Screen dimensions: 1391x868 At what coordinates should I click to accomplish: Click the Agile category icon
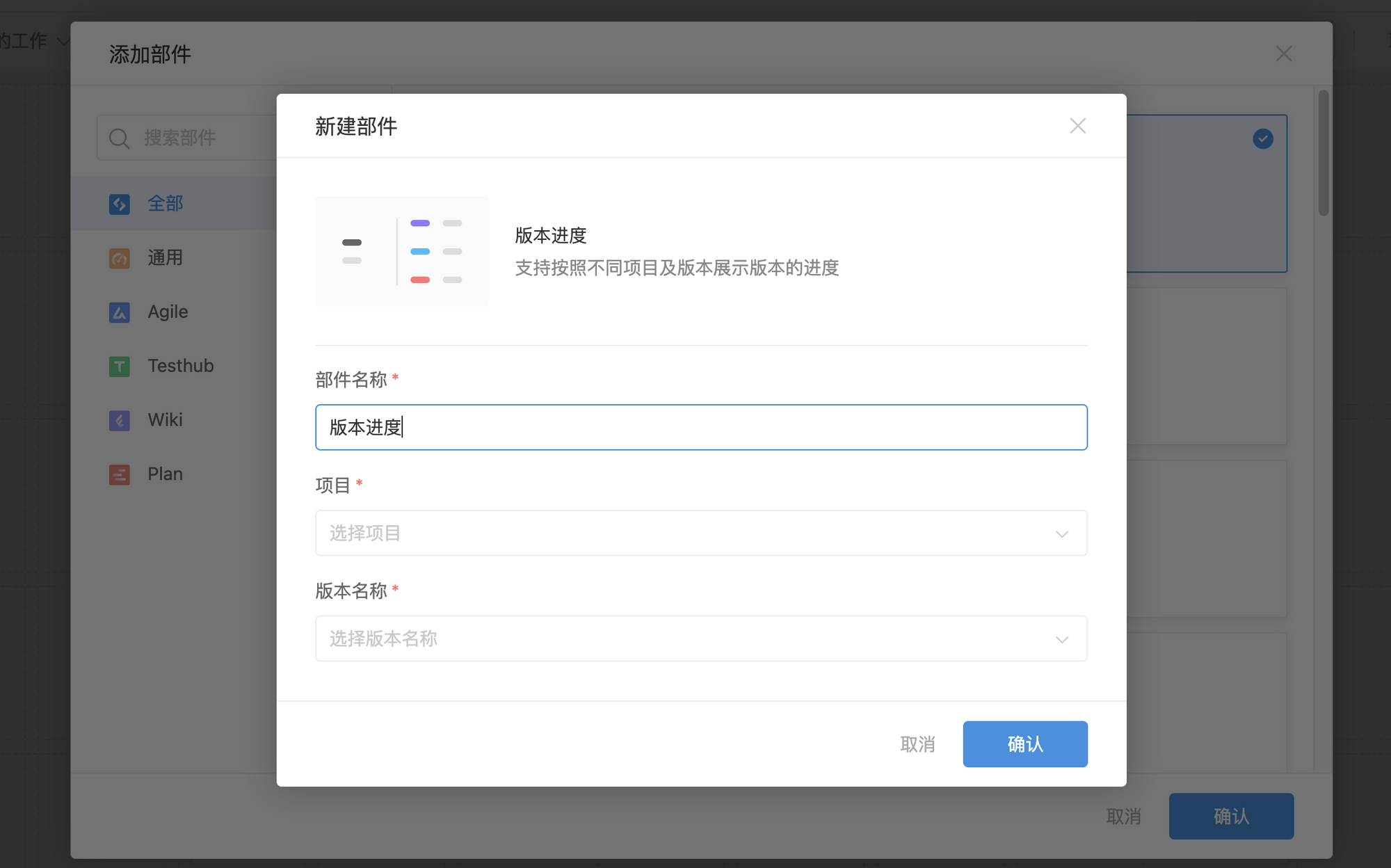click(120, 312)
